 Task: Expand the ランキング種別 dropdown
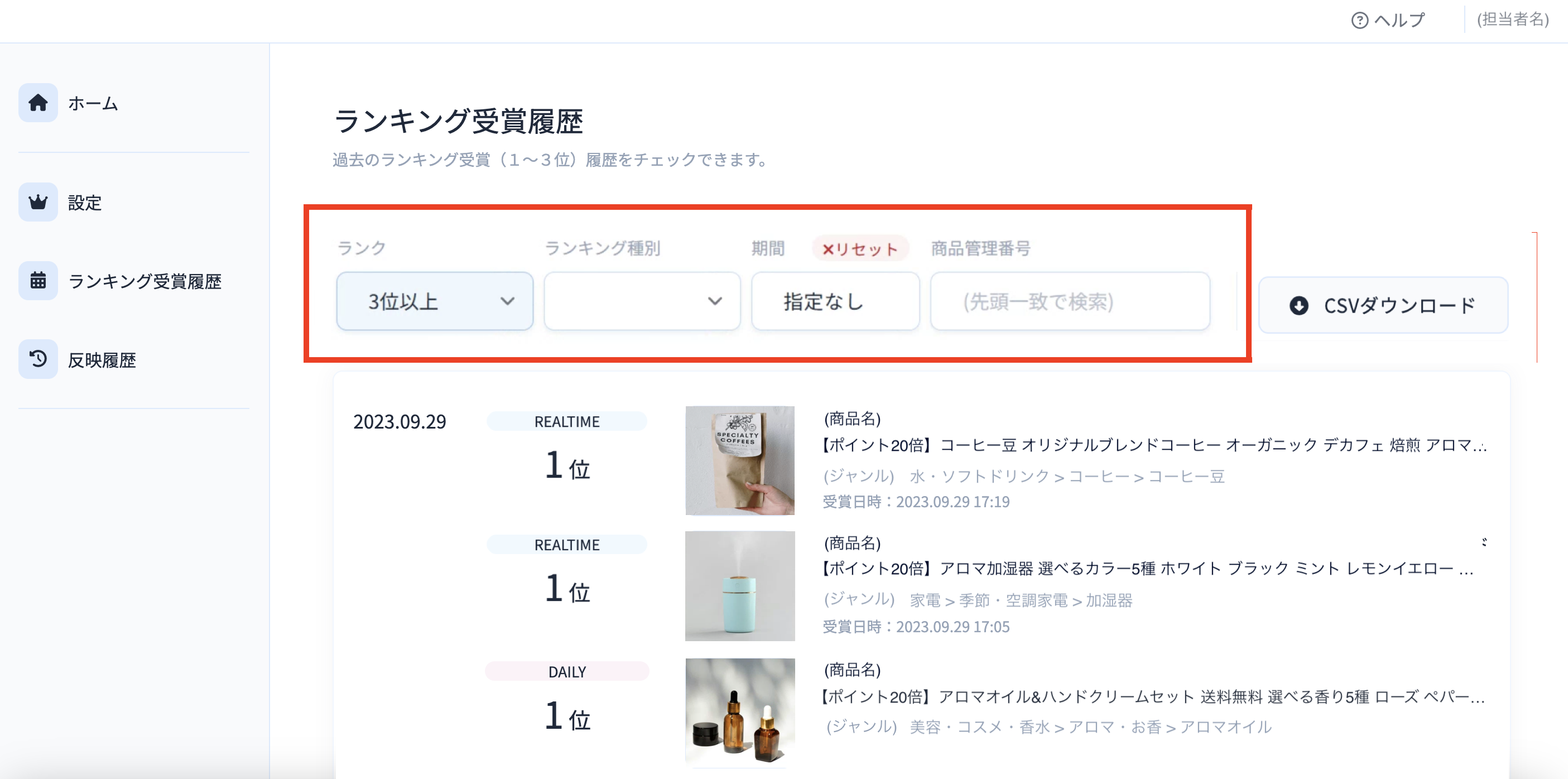(x=642, y=301)
